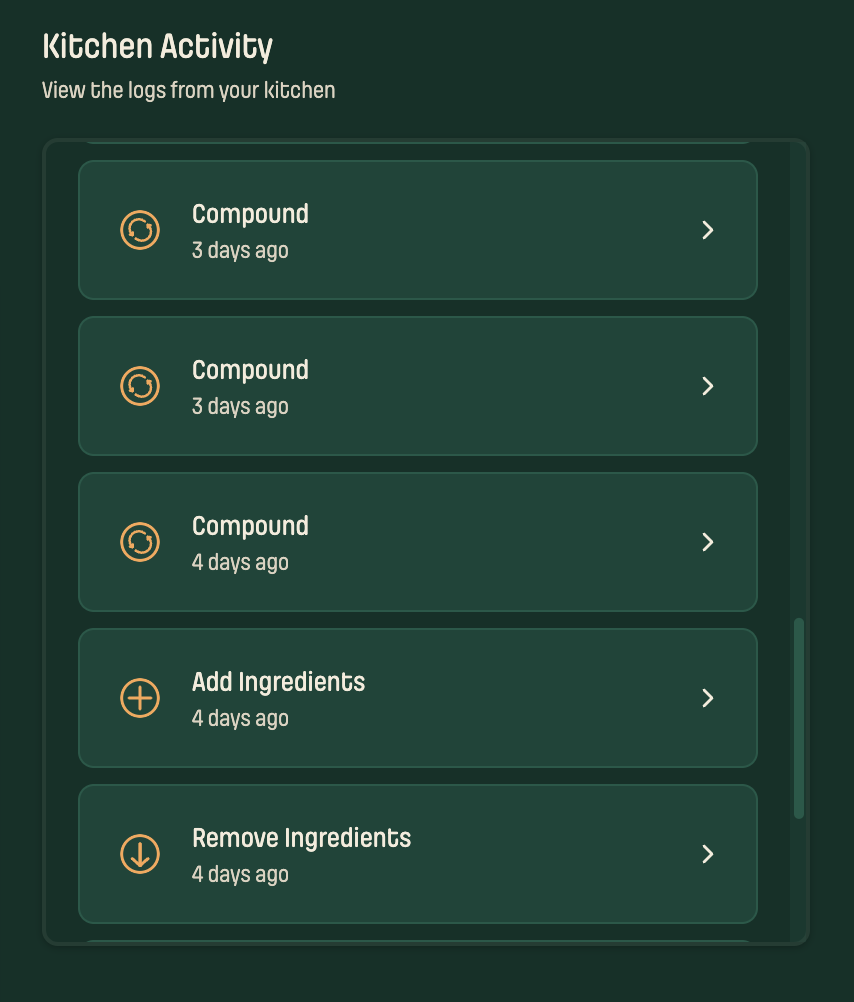Open Add Ingredients details with its chevron arrow
The height and width of the screenshot is (1002, 854).
tap(707, 698)
